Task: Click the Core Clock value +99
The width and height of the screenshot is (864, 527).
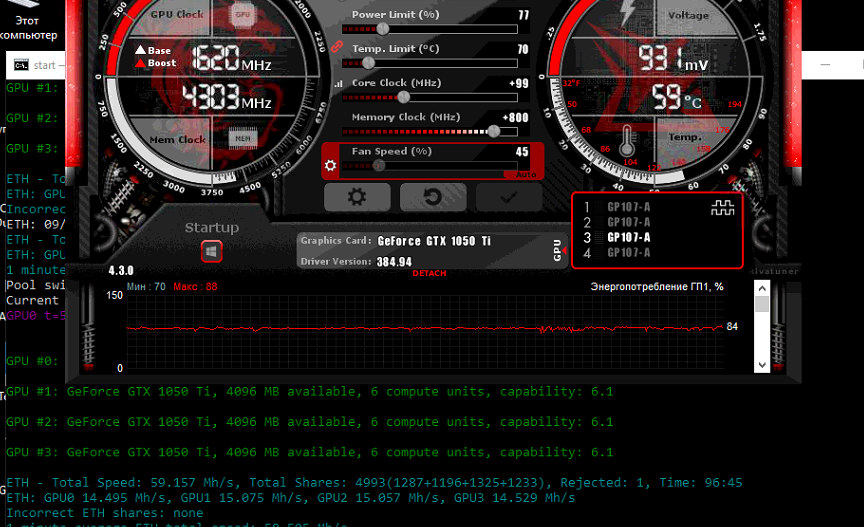Action: click(x=519, y=83)
